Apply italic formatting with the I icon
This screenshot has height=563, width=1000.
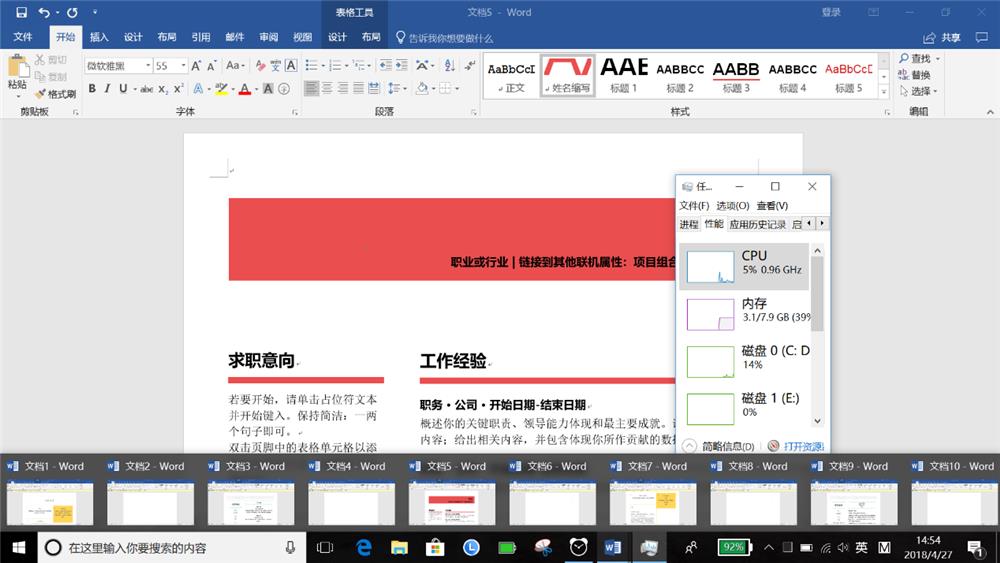point(108,89)
